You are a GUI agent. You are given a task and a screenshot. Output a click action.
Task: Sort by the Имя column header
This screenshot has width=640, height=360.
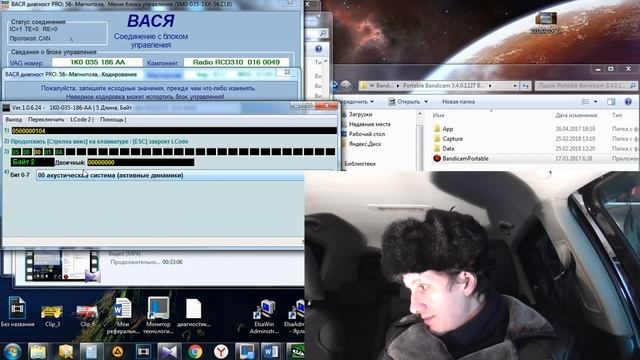(438, 116)
